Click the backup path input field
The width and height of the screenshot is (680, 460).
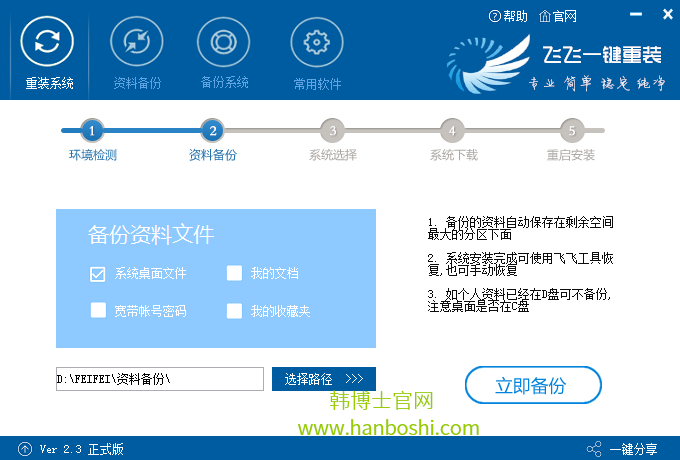point(159,379)
